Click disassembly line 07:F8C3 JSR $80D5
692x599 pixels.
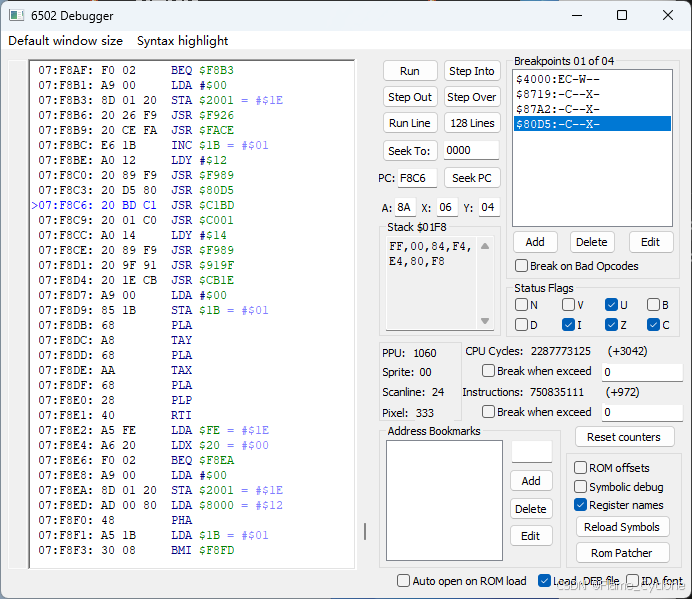136,190
